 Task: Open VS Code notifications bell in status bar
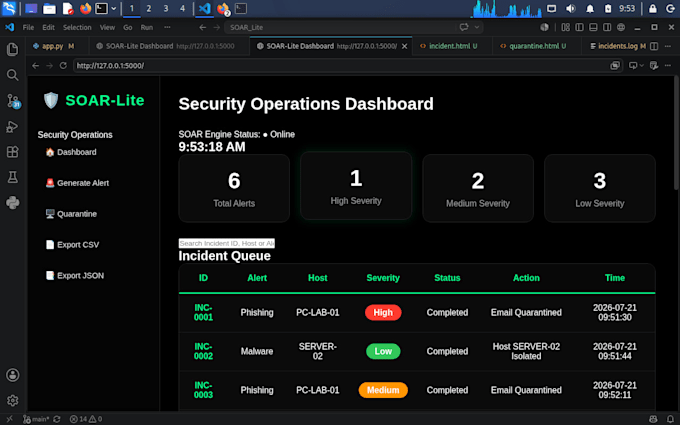point(670,419)
